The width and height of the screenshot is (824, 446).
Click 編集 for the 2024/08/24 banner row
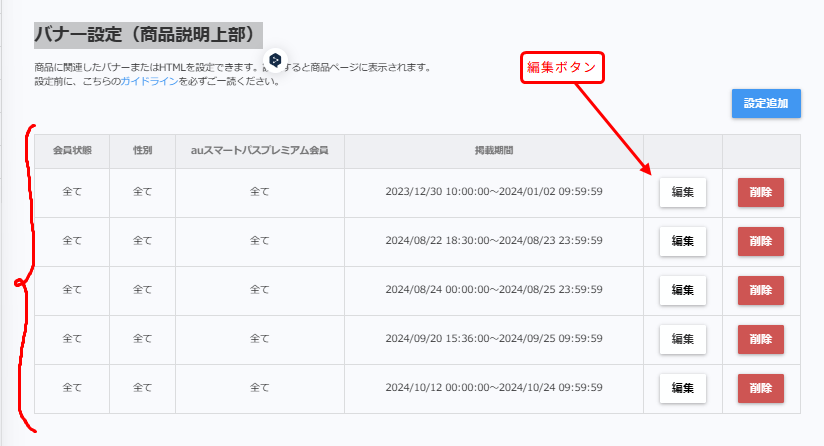(x=682, y=290)
